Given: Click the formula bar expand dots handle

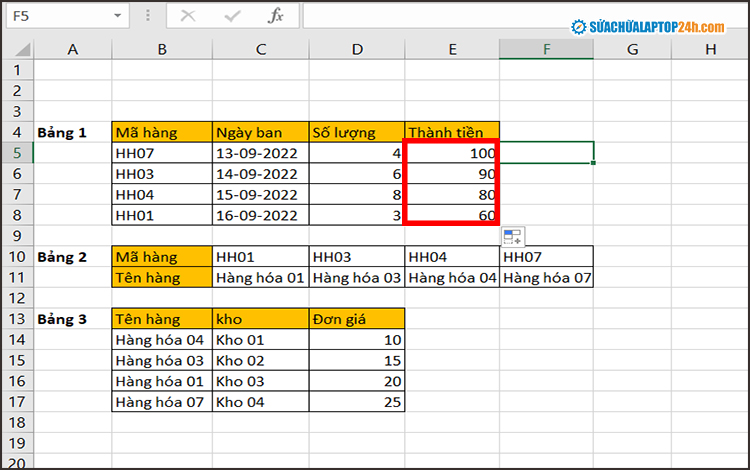Looking at the screenshot, I should pyautogui.click(x=148, y=16).
